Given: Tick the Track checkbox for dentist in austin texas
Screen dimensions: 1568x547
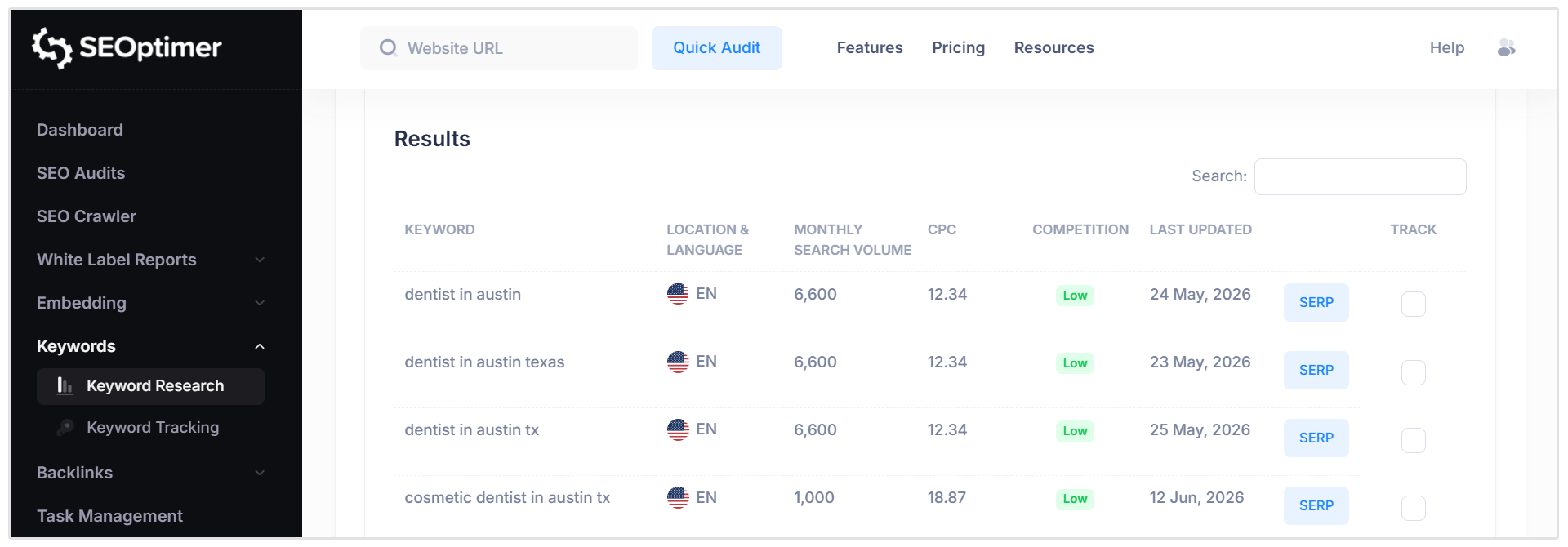Looking at the screenshot, I should 1413,372.
